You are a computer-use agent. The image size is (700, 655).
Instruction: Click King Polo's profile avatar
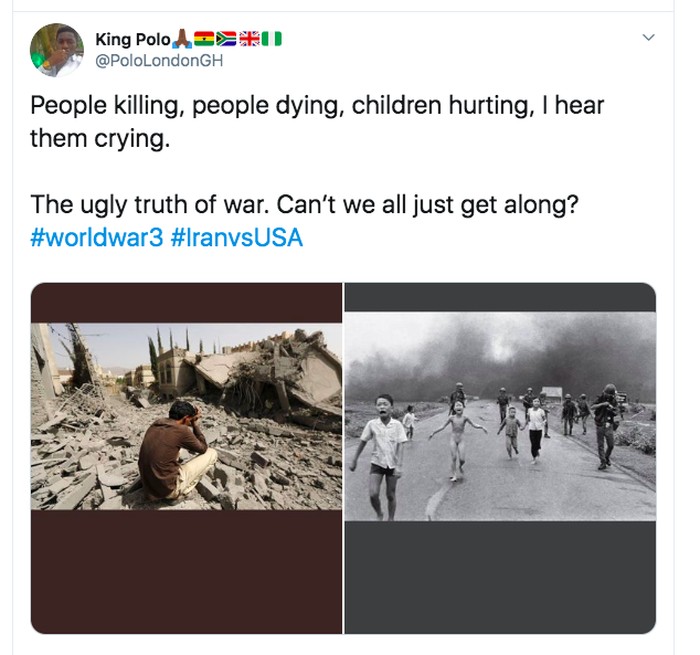tap(56, 49)
